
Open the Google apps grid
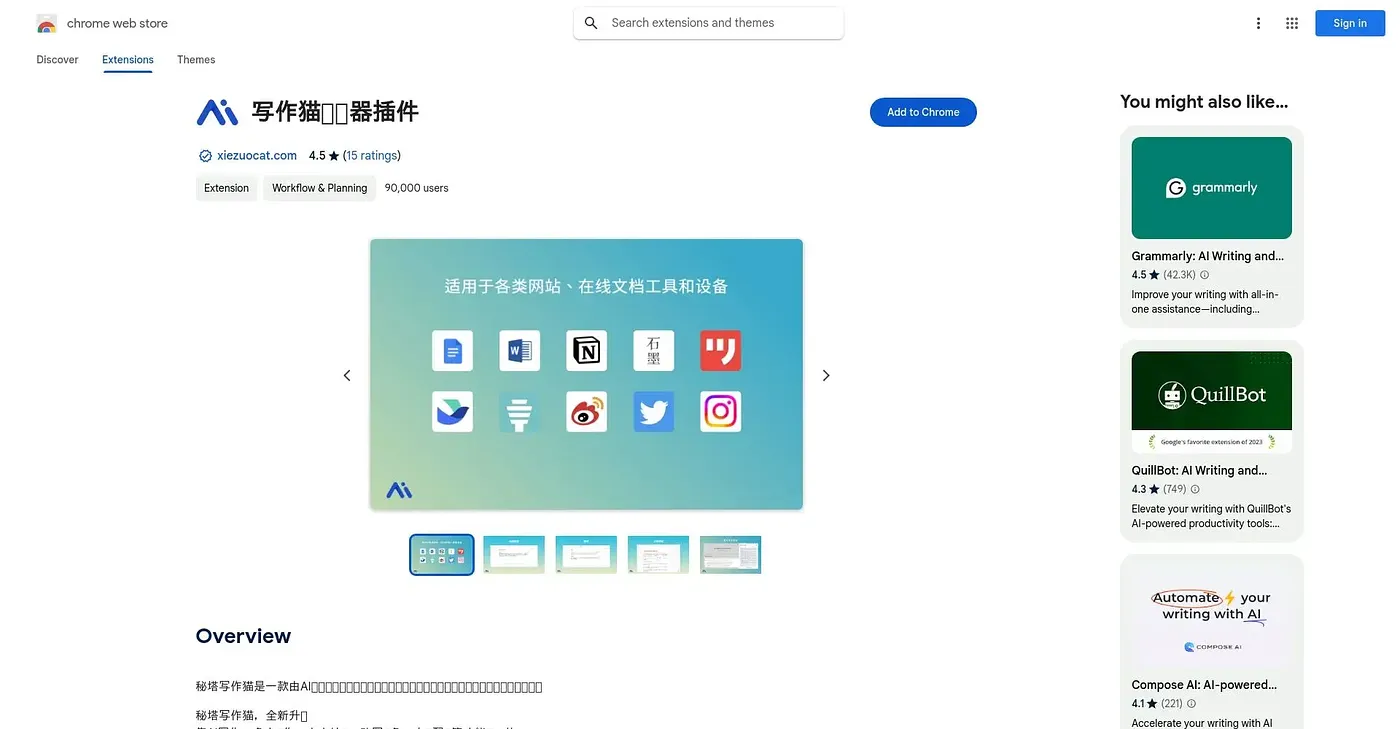[x=1292, y=23]
